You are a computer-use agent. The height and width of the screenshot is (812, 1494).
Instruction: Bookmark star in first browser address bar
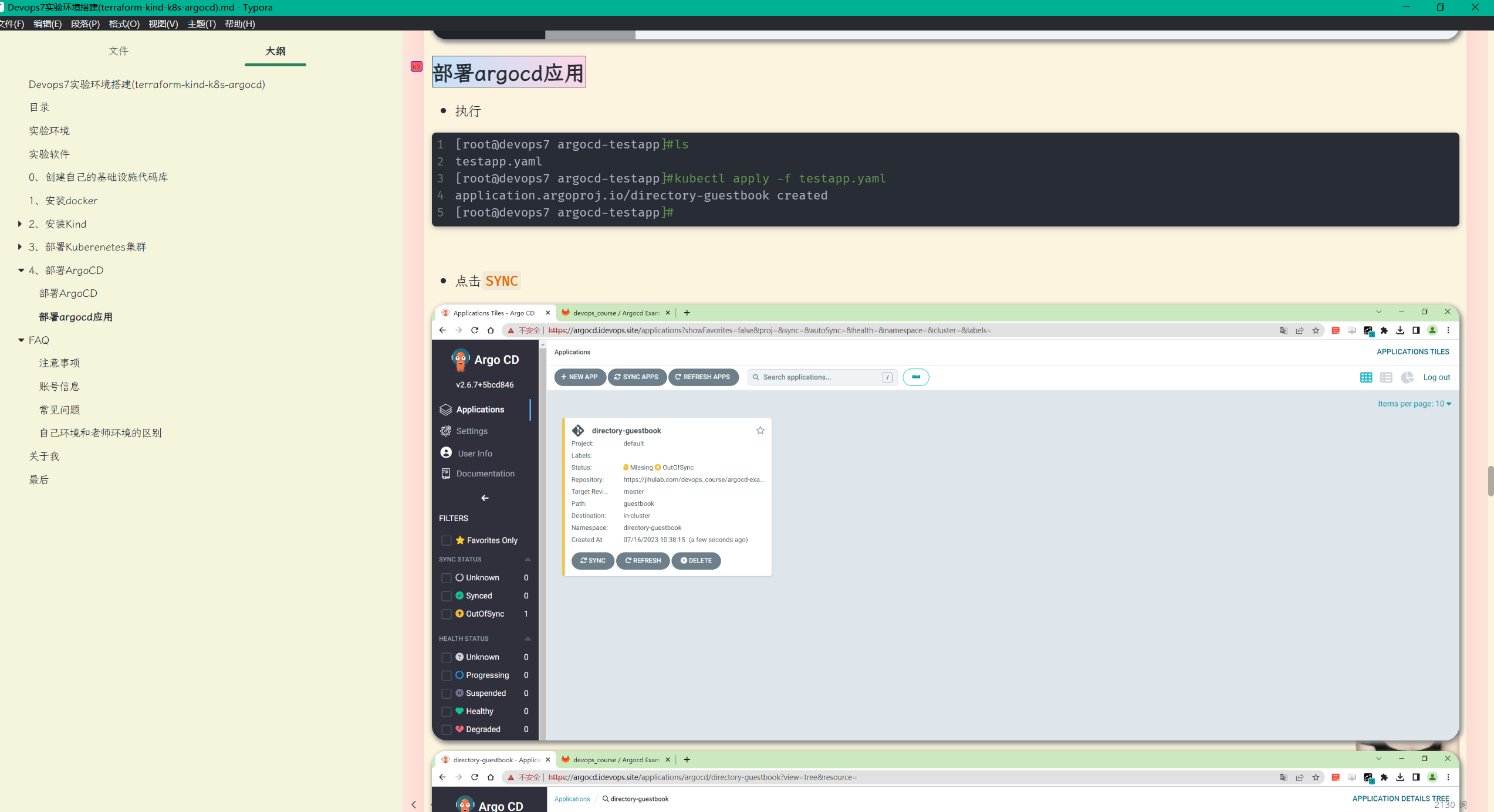[1316, 330]
